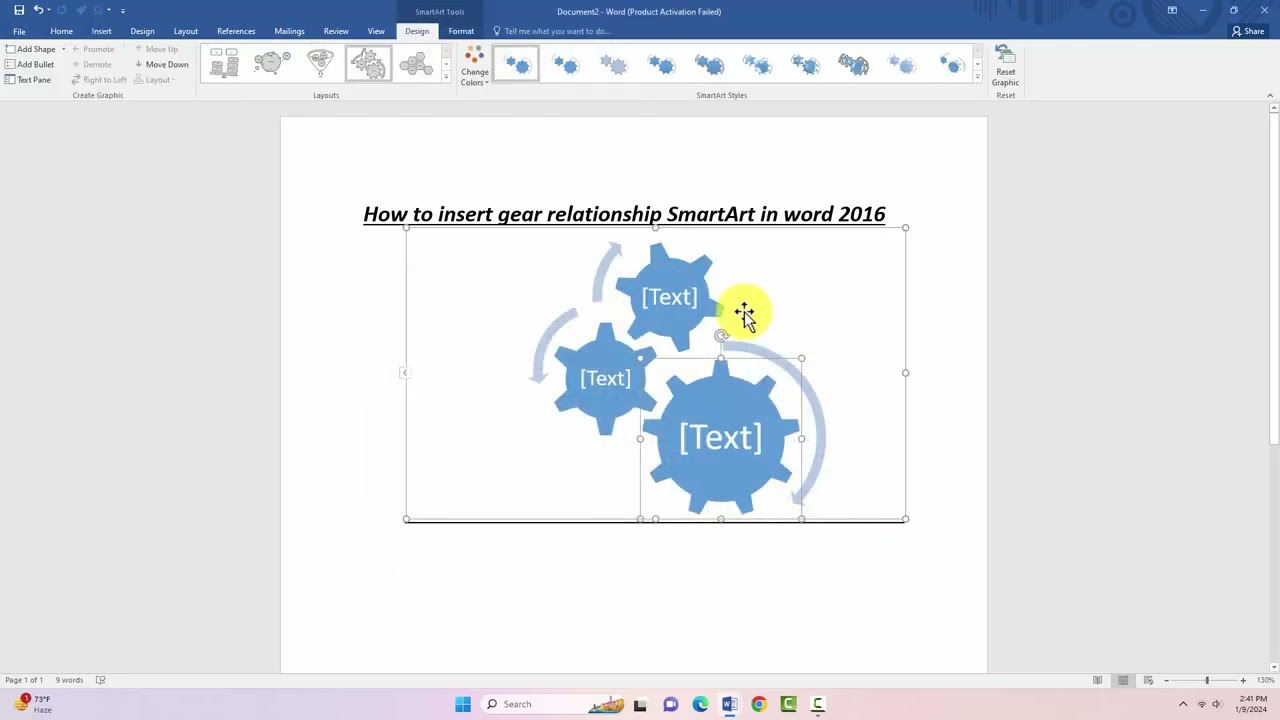1280x720 pixels.
Task: Open Google Chrome from the taskbar
Action: (x=759, y=704)
